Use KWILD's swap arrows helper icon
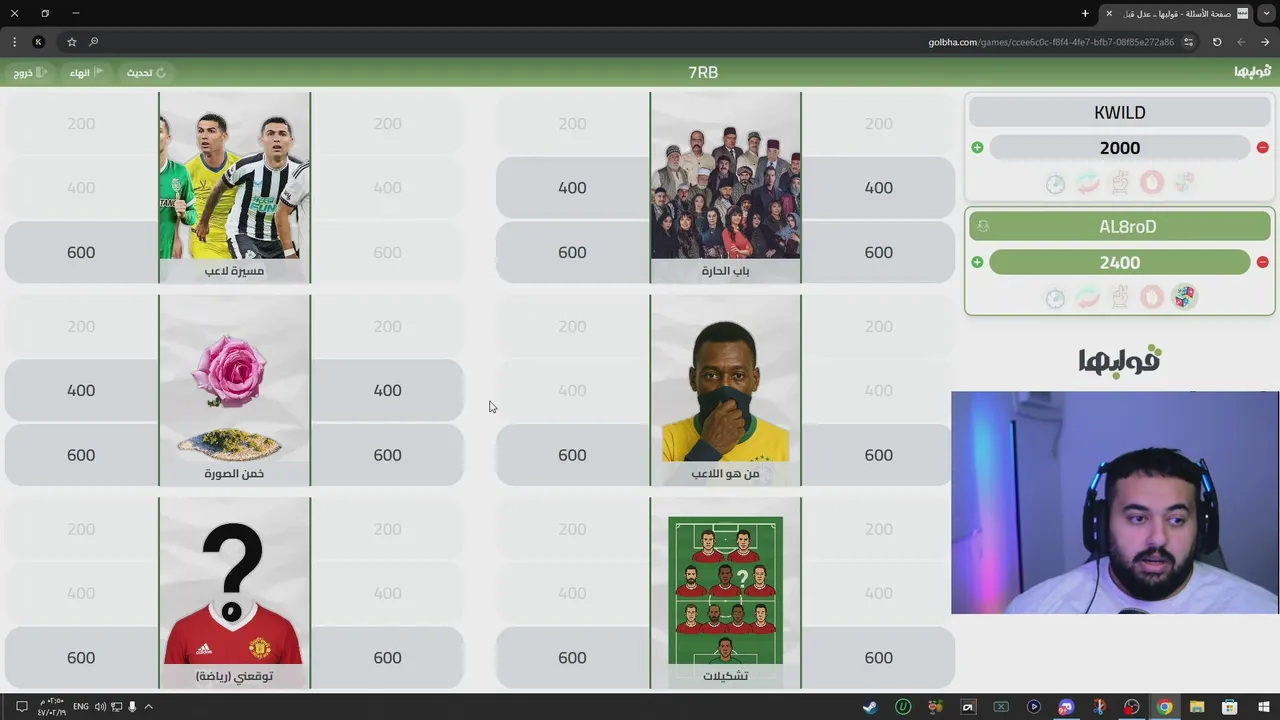 (1088, 182)
